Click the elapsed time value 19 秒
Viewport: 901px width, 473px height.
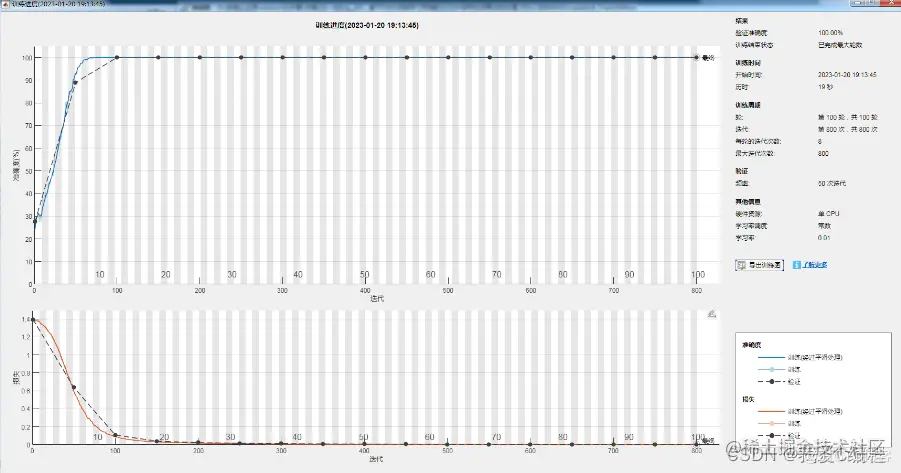tap(825, 87)
